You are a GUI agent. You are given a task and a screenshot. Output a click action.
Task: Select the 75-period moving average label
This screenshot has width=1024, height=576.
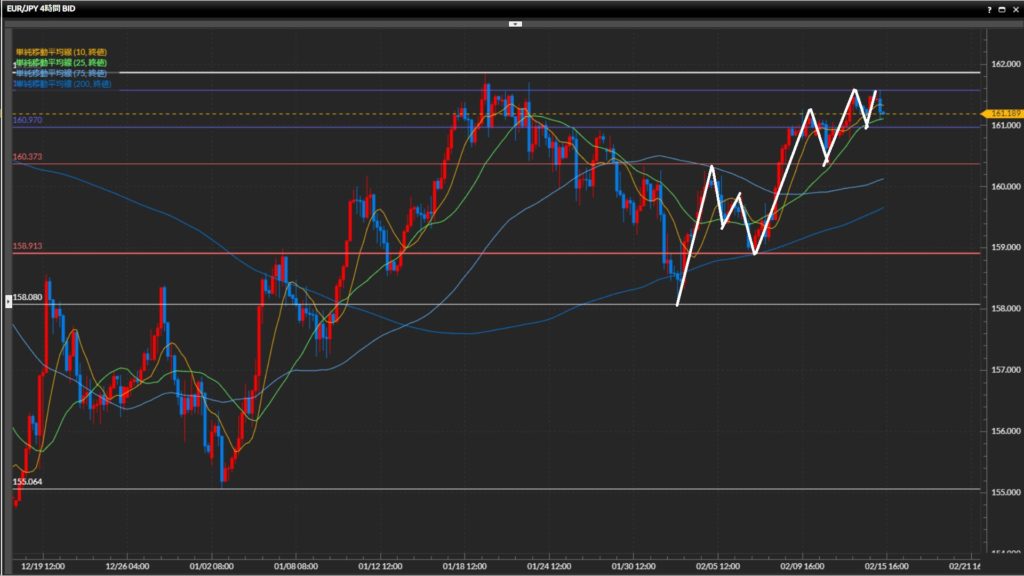click(x=60, y=74)
